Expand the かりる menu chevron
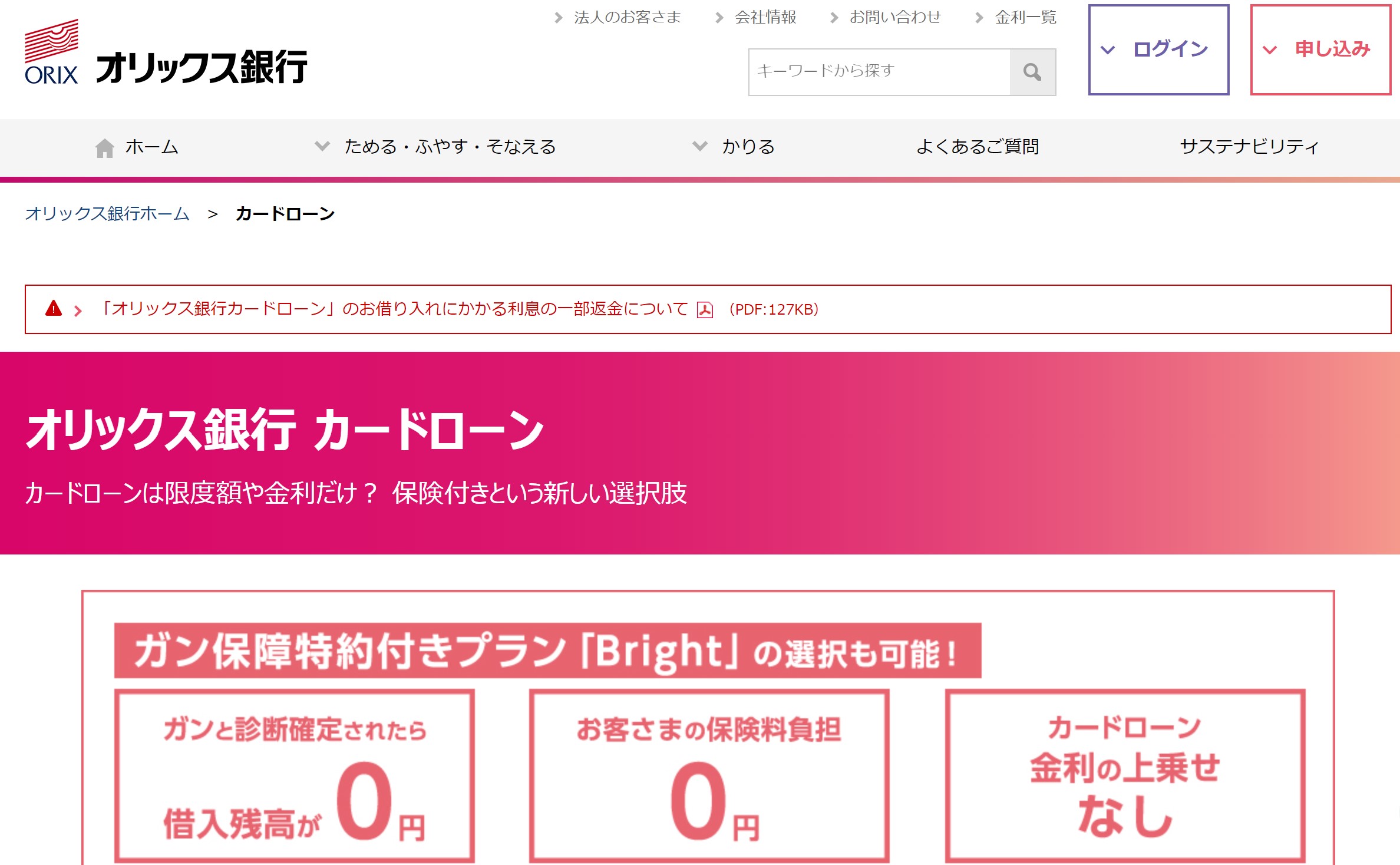The image size is (1400, 865). (699, 146)
